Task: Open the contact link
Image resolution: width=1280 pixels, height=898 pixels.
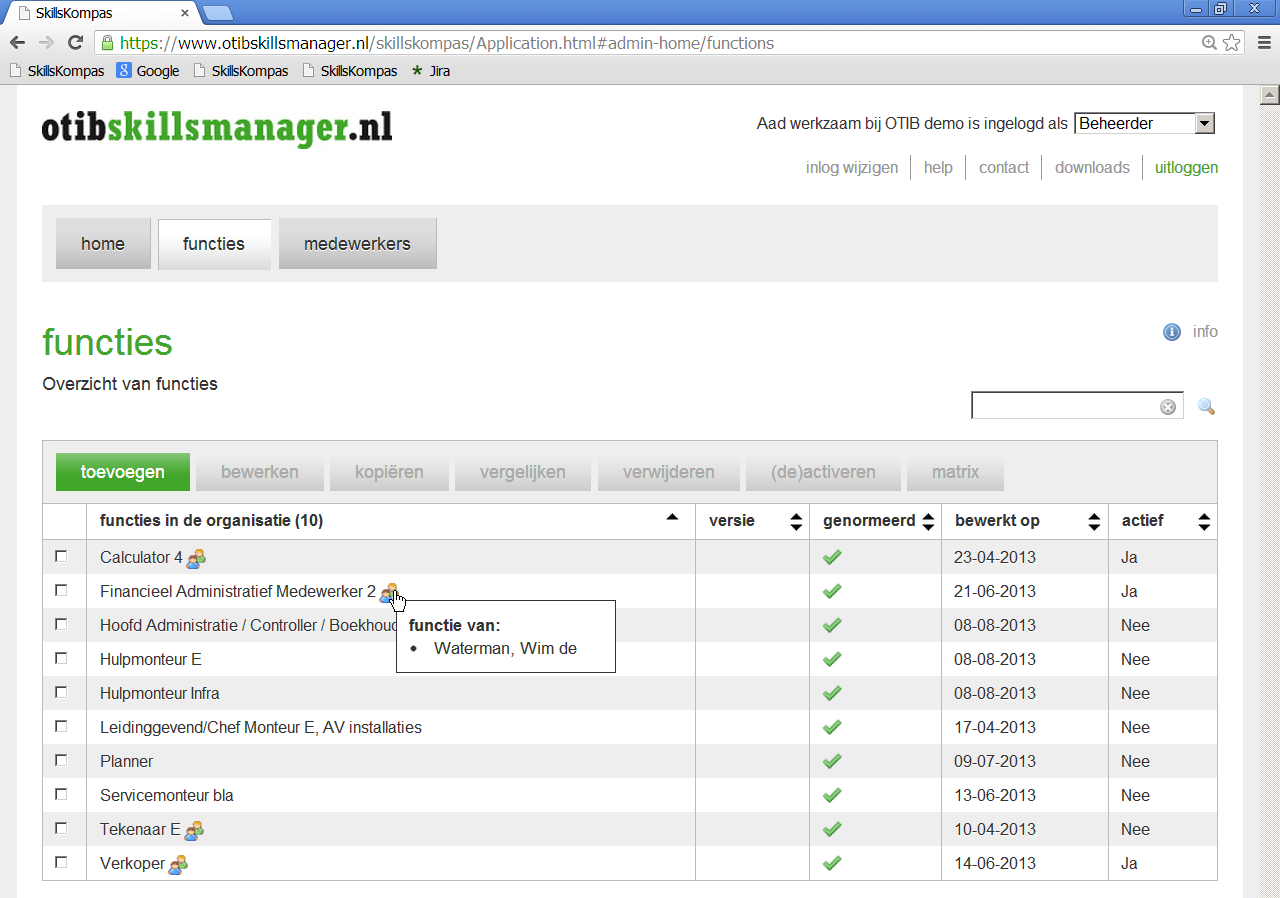Action: tap(1004, 167)
